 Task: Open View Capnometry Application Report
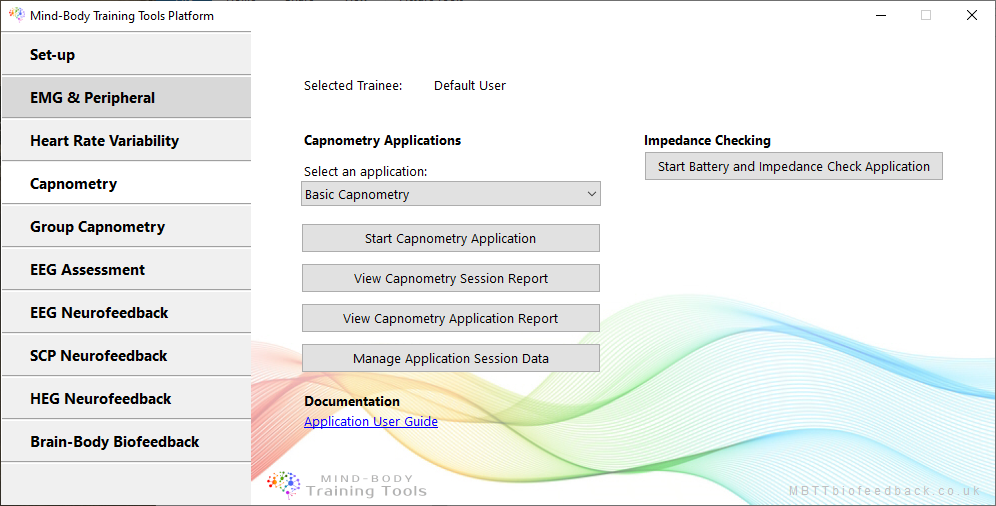(450, 318)
